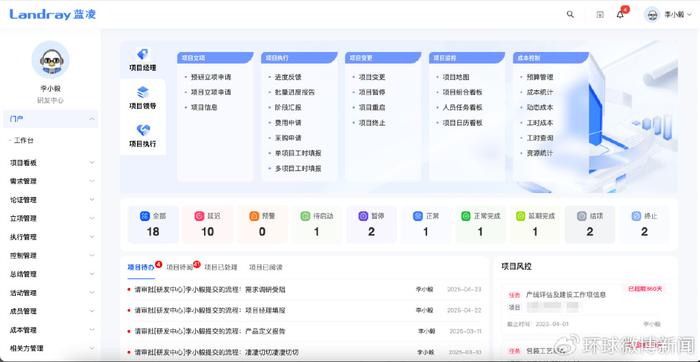
Task: Open the notification bell
Action: pyautogui.click(x=620, y=14)
